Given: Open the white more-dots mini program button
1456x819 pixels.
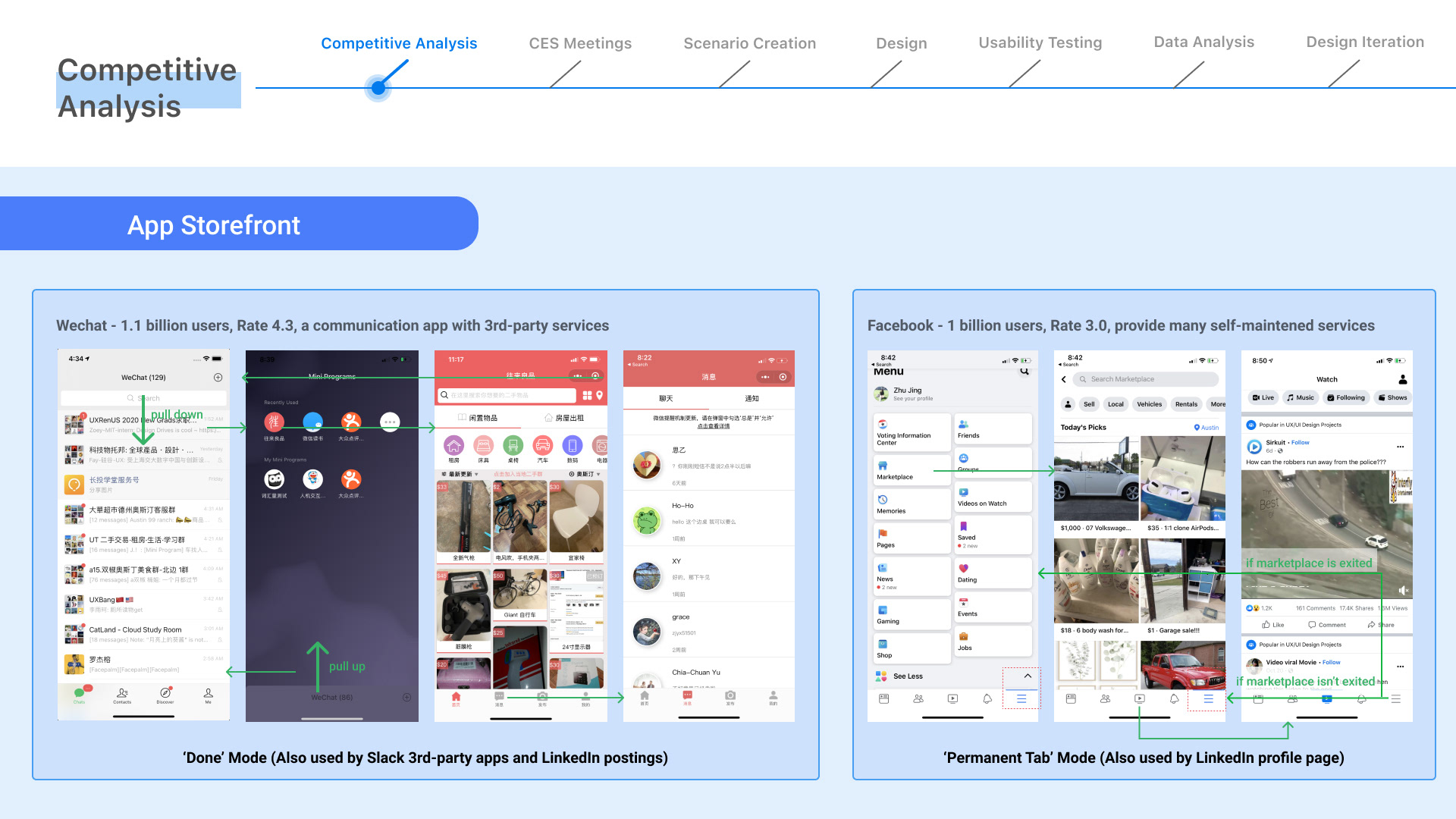Looking at the screenshot, I should [x=390, y=422].
